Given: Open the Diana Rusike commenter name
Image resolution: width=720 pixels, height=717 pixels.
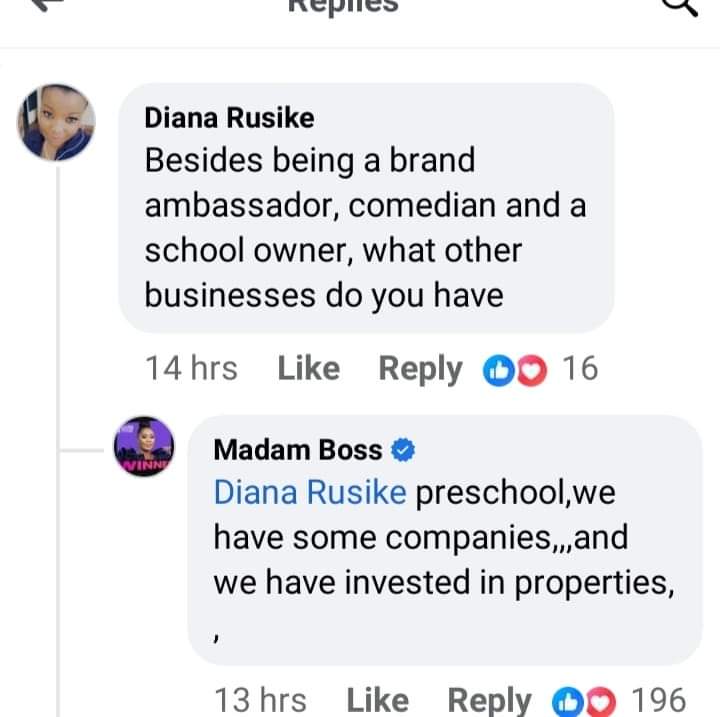Looking at the screenshot, I should click(x=229, y=118).
